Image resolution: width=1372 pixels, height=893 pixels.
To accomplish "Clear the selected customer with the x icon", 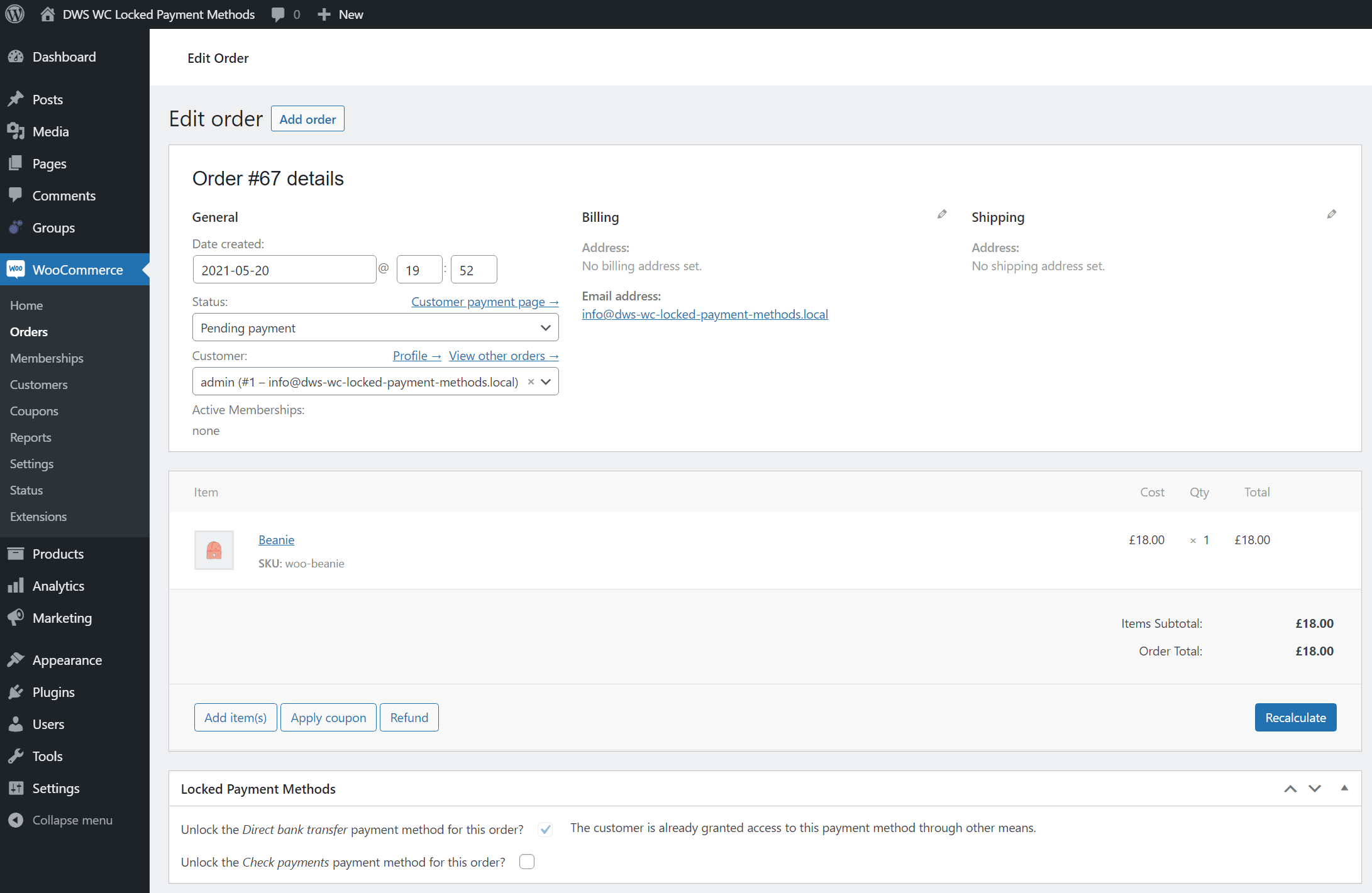I will point(531,381).
